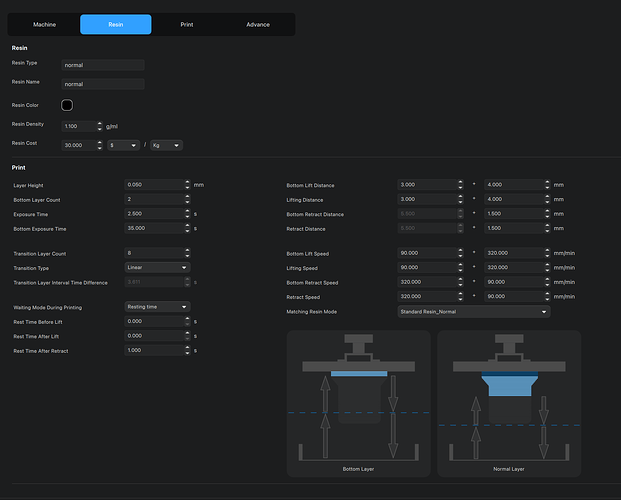Go to the Advance tab
The height and width of the screenshot is (500, 621).
pyautogui.click(x=258, y=25)
